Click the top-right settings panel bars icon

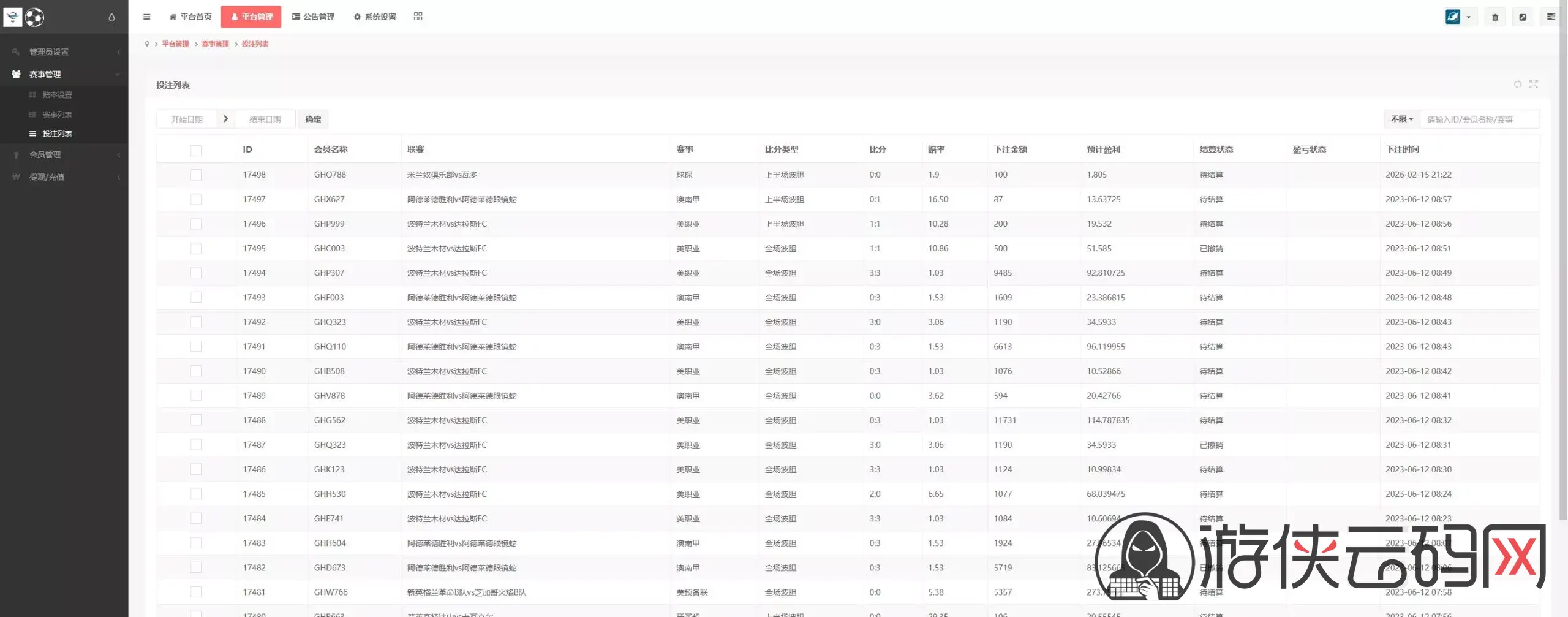(x=1550, y=17)
